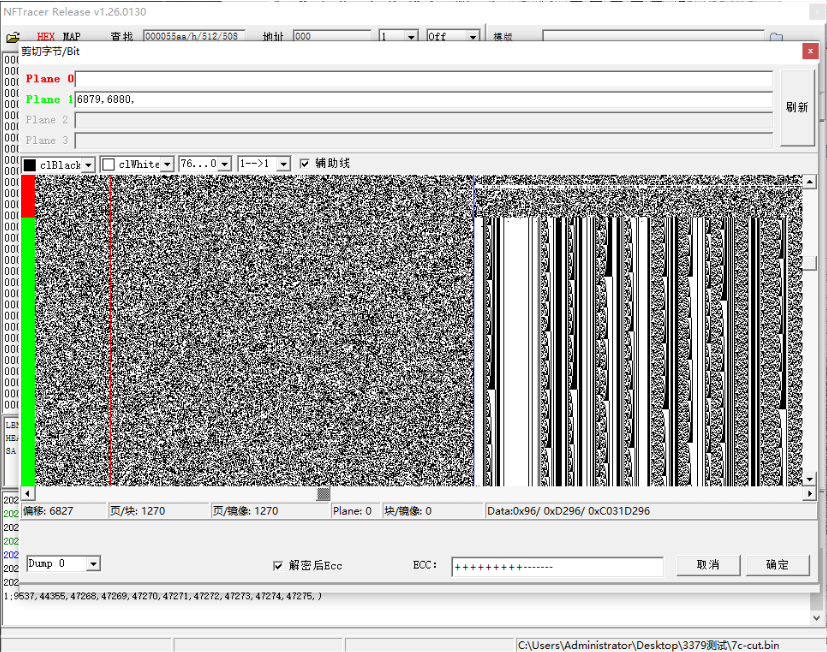Click the 确定 confirm button
The width and height of the screenshot is (827, 652).
click(x=778, y=565)
